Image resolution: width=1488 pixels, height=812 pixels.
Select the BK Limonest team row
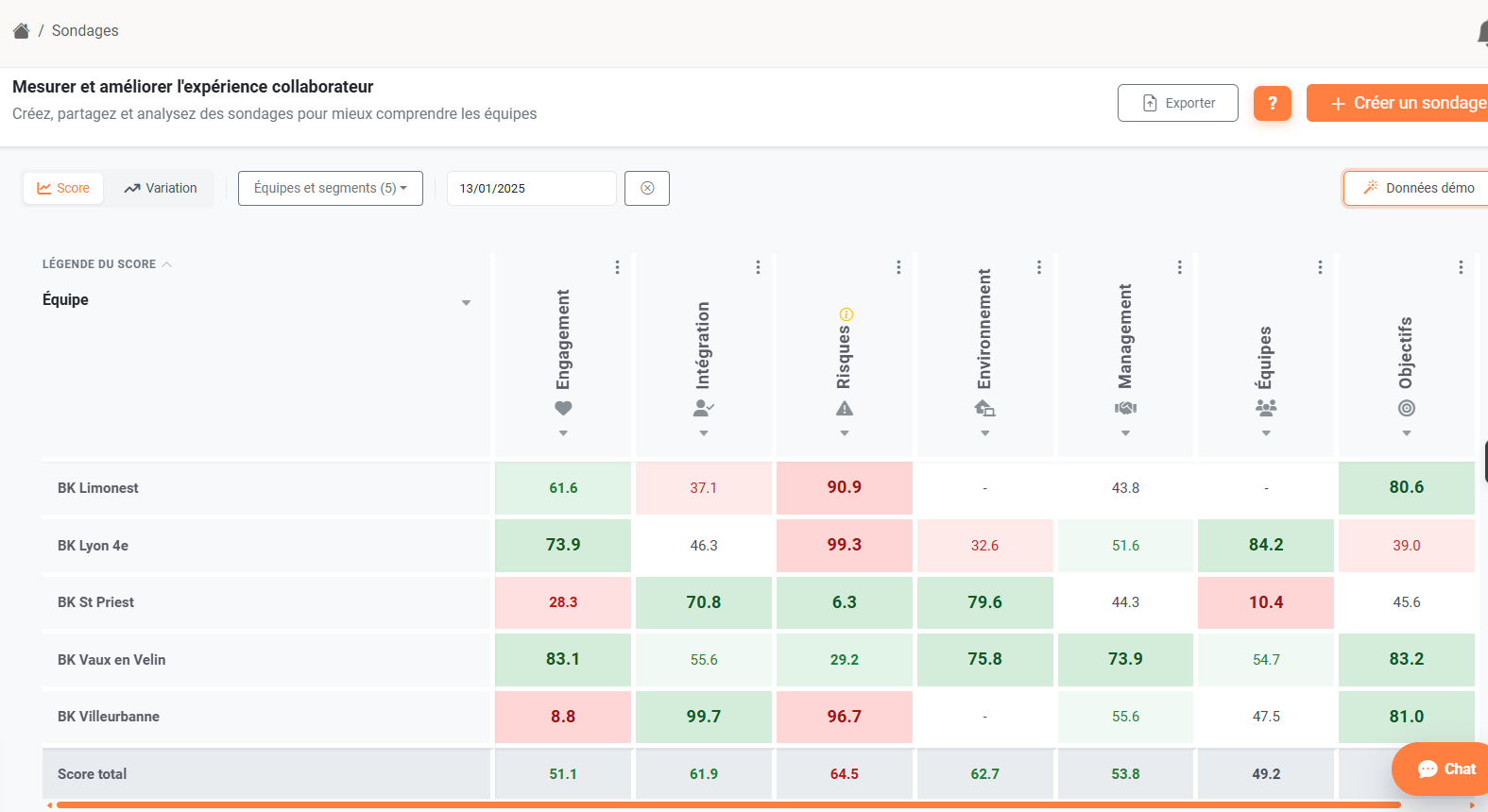(x=266, y=488)
